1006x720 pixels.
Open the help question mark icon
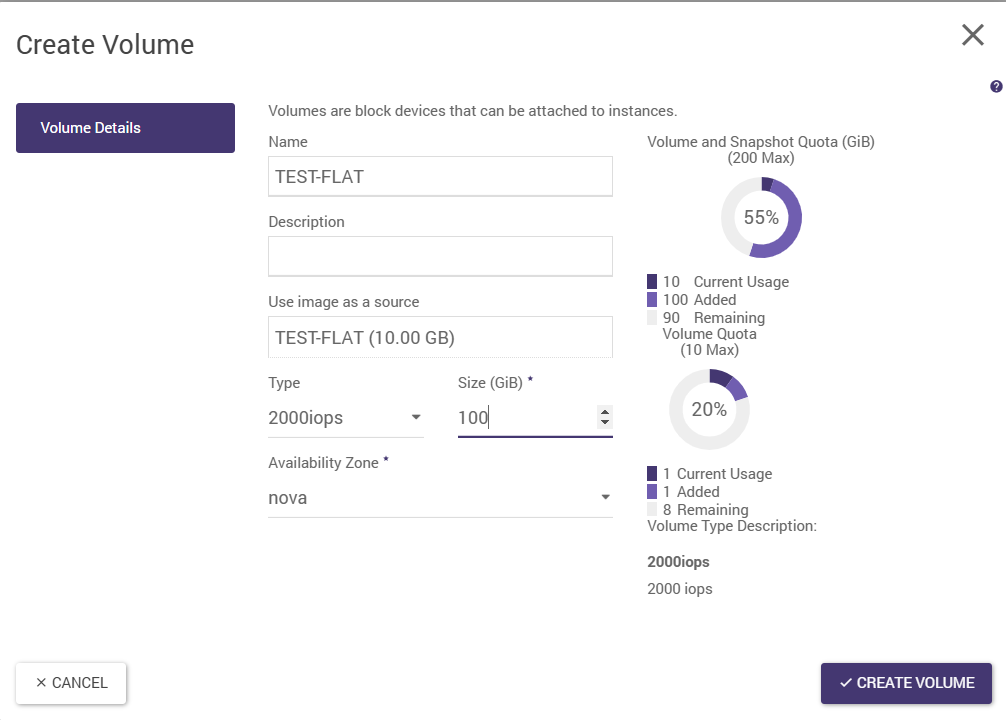point(996,87)
